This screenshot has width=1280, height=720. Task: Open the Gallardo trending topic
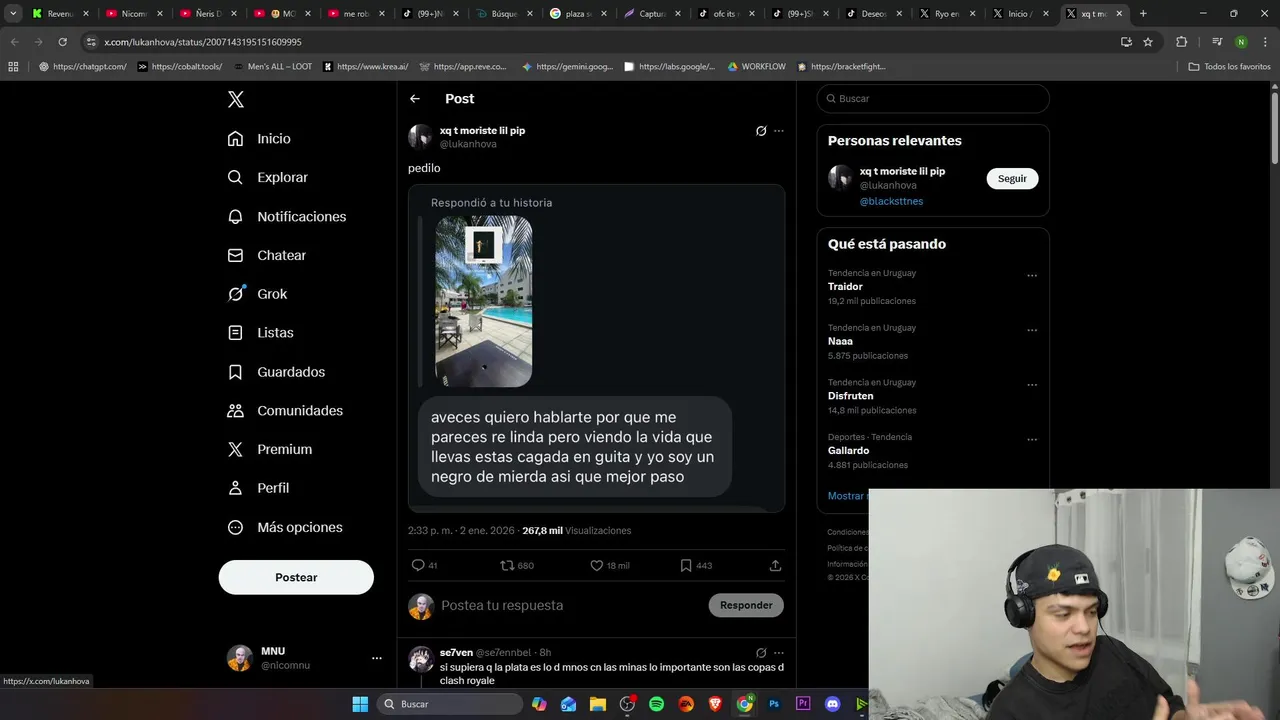(848, 451)
